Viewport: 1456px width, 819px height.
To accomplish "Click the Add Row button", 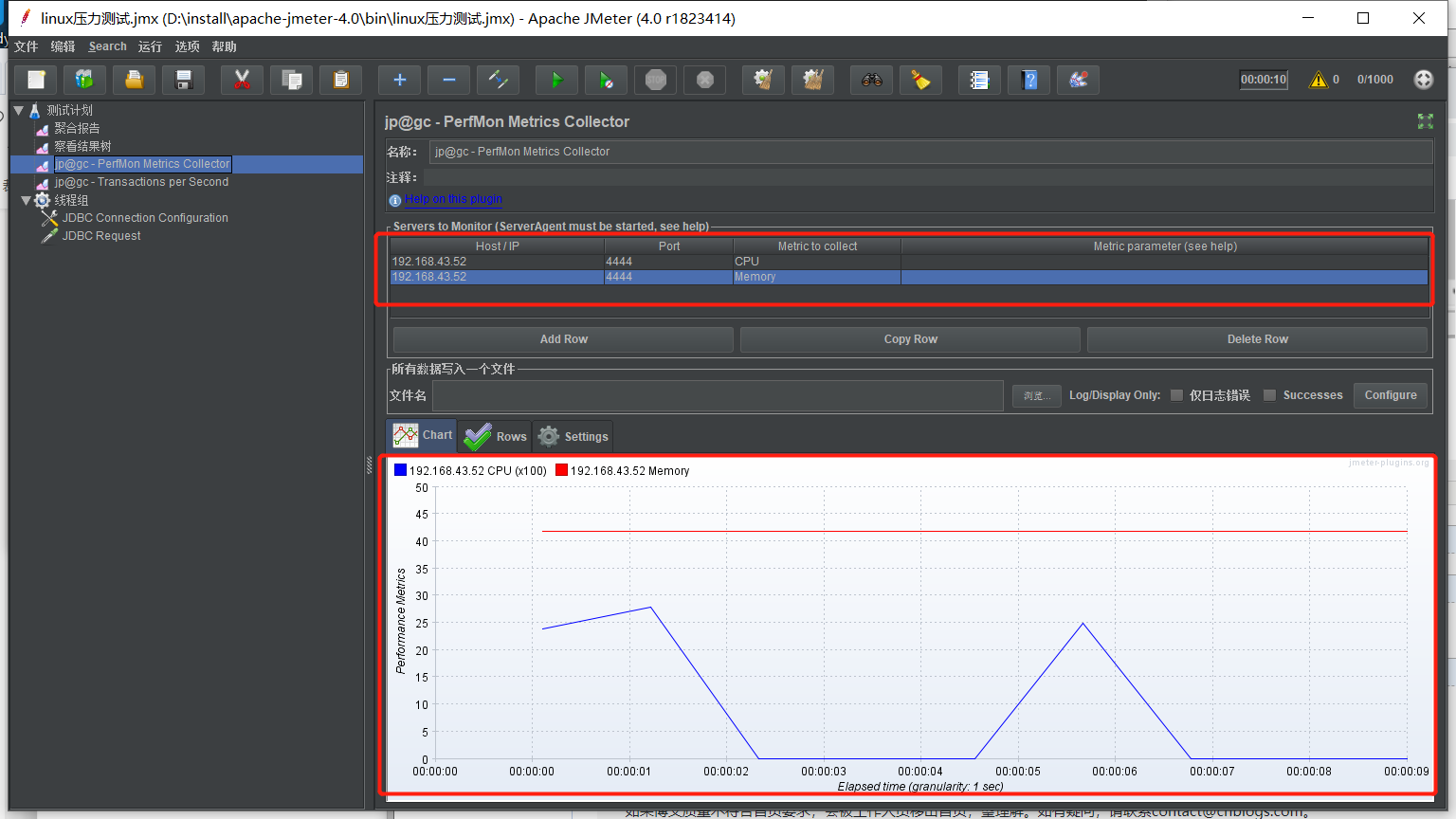I will pyautogui.click(x=563, y=339).
